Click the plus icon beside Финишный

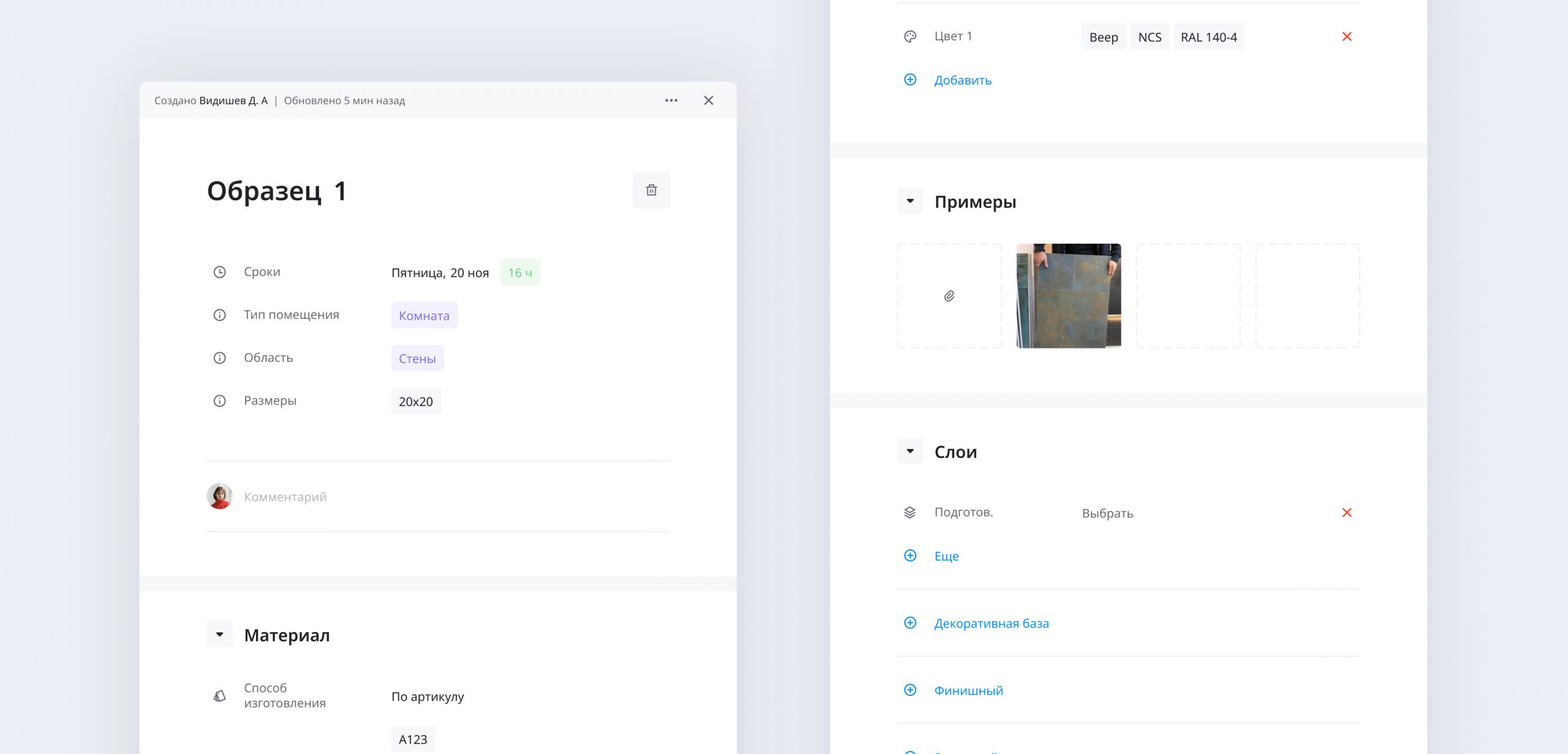coord(910,690)
